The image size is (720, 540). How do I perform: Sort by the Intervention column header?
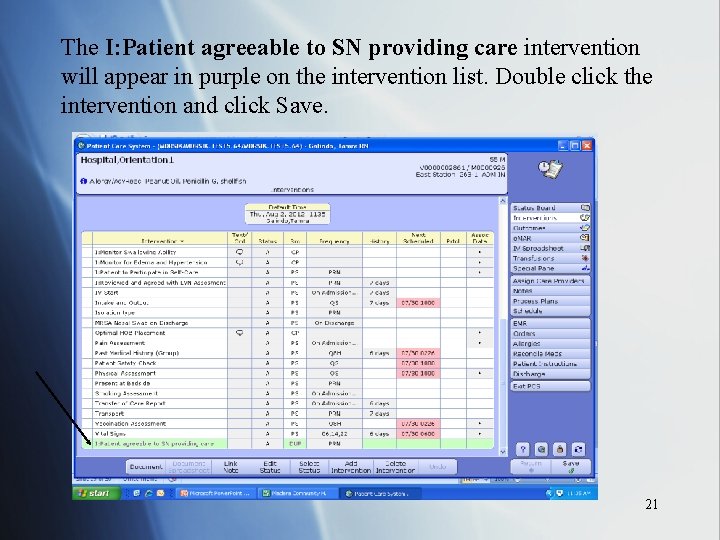160,238
